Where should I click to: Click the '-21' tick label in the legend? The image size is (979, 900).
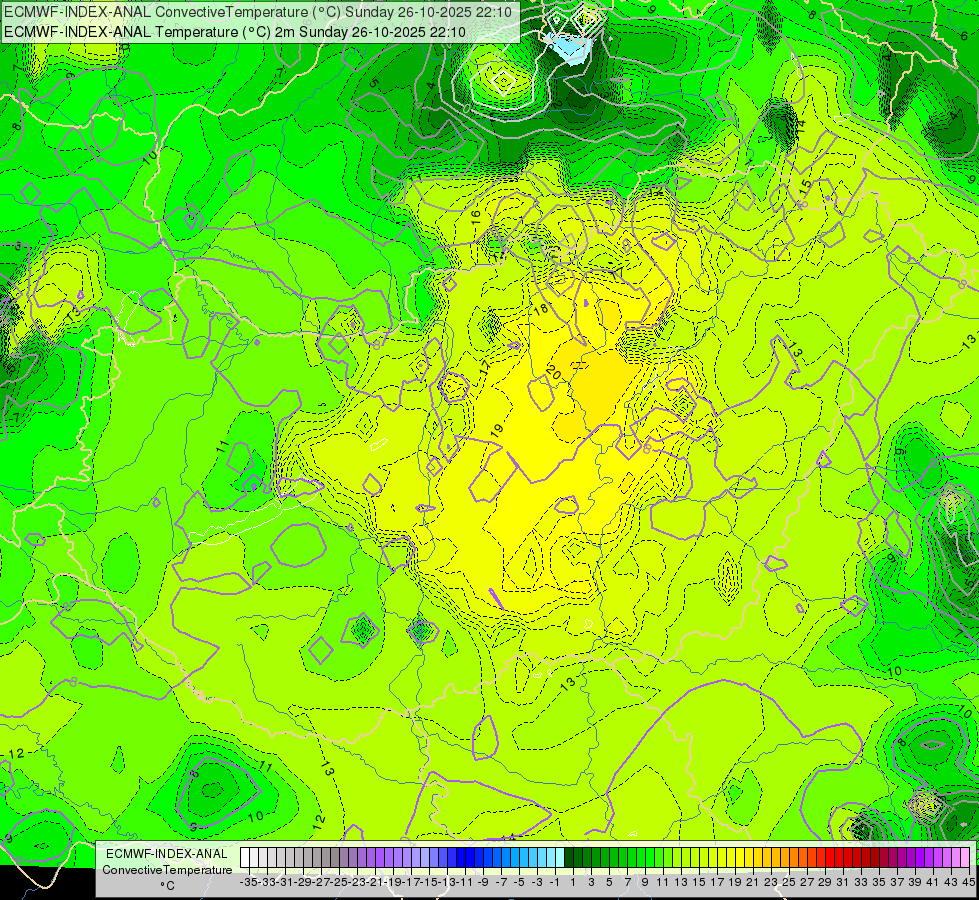coord(375,882)
